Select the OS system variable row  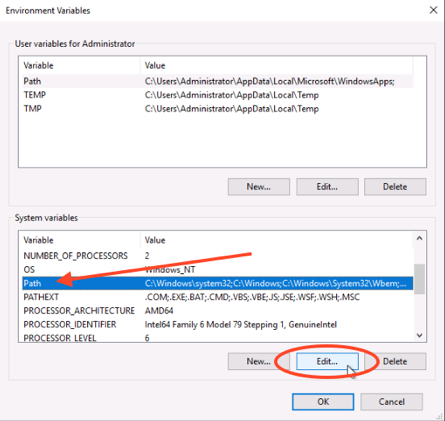pyautogui.click(x=218, y=270)
